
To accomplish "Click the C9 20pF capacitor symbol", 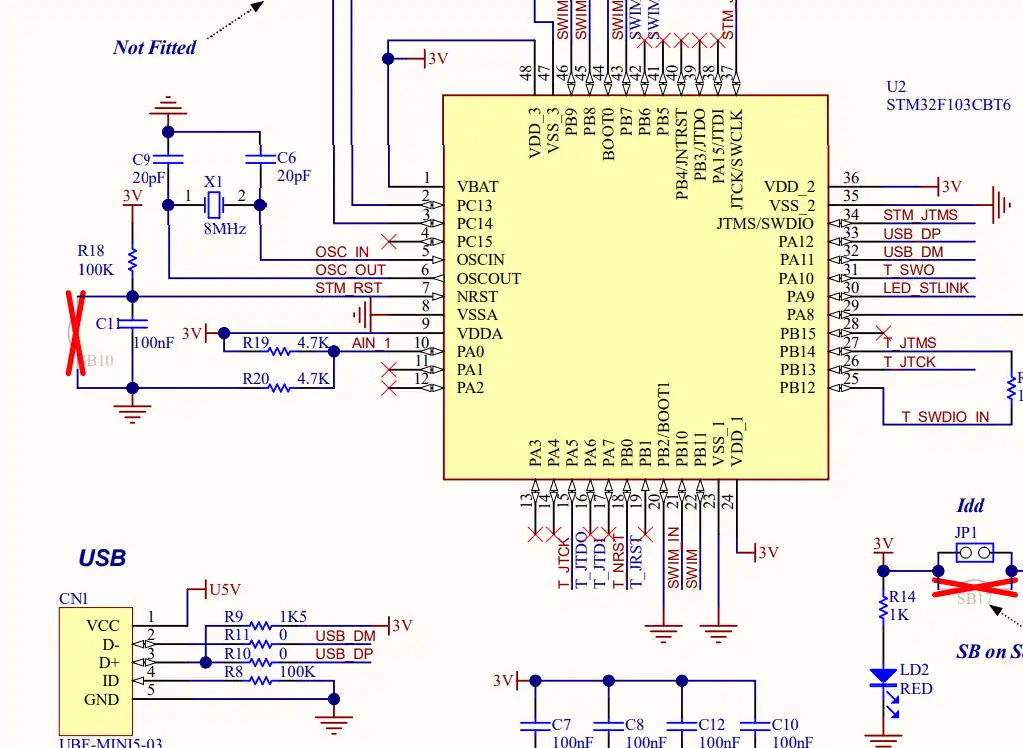I will coord(168,159).
